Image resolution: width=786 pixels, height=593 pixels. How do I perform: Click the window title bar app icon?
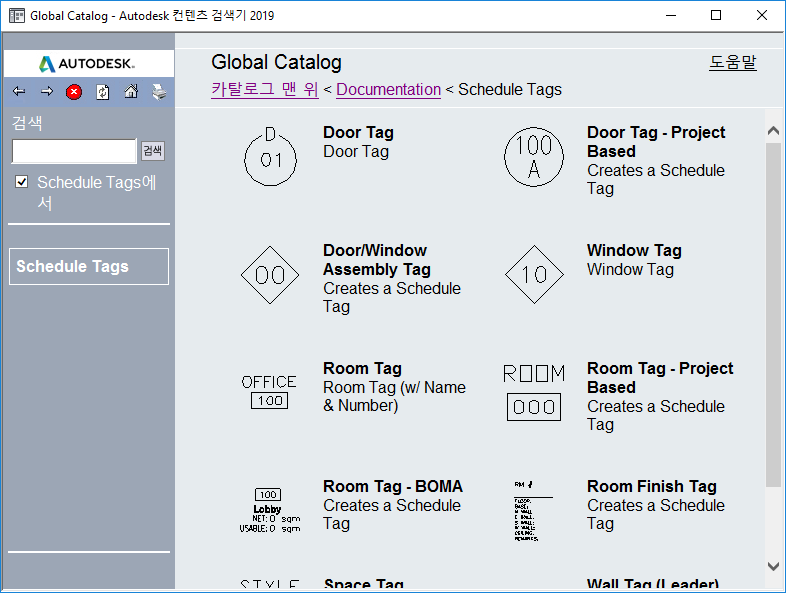pyautogui.click(x=17, y=16)
